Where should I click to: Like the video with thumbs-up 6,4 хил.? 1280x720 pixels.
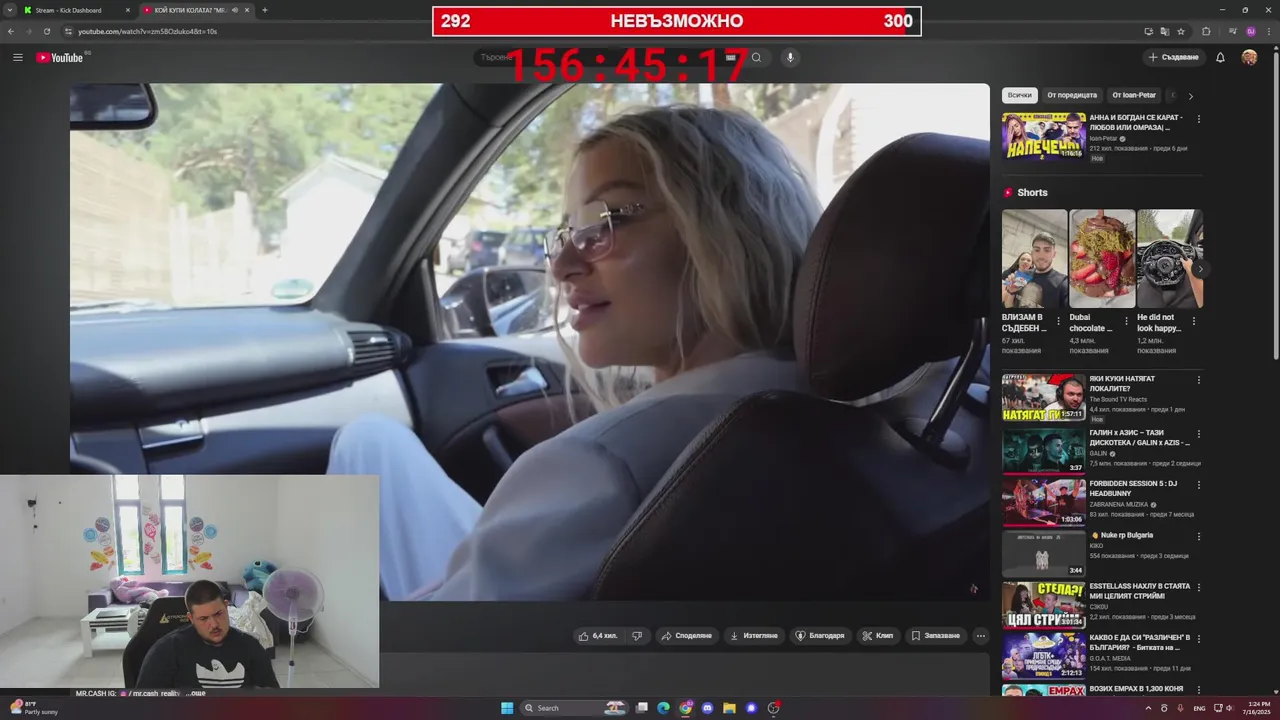(x=598, y=635)
